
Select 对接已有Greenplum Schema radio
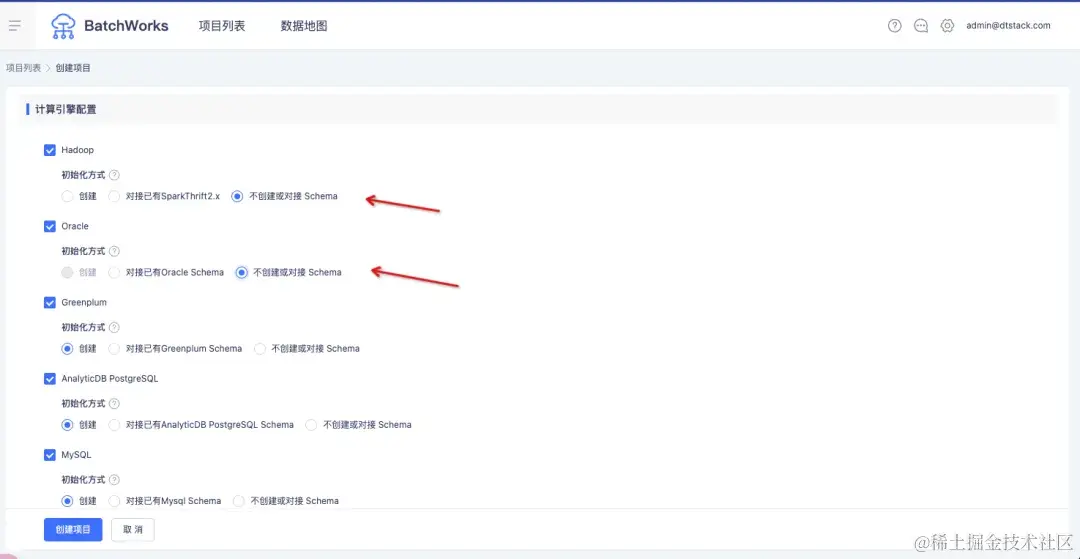click(114, 349)
